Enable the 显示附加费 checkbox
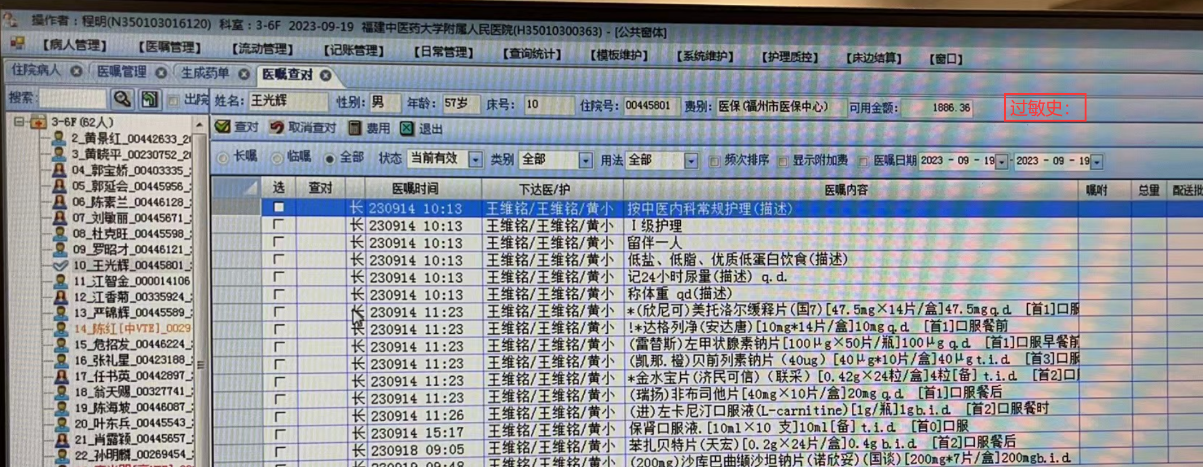1203x467 pixels. (x=783, y=160)
